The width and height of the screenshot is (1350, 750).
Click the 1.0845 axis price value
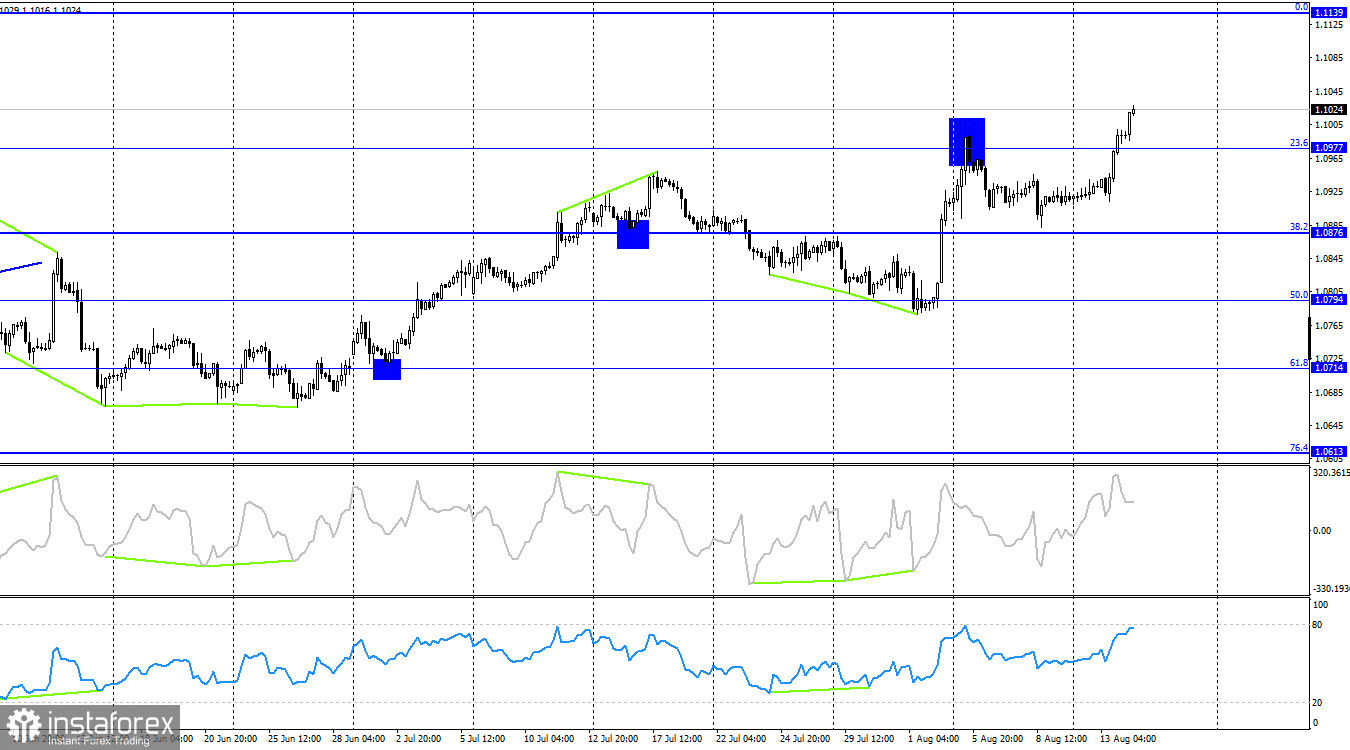1328,258
